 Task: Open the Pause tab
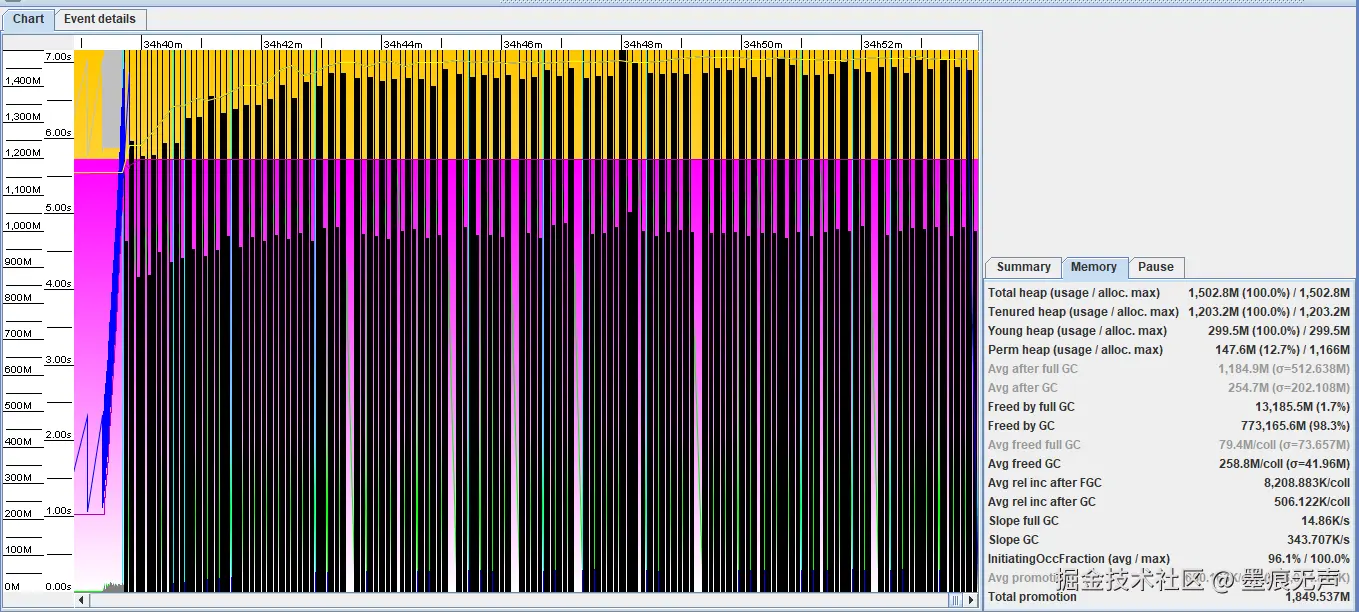[1155, 267]
